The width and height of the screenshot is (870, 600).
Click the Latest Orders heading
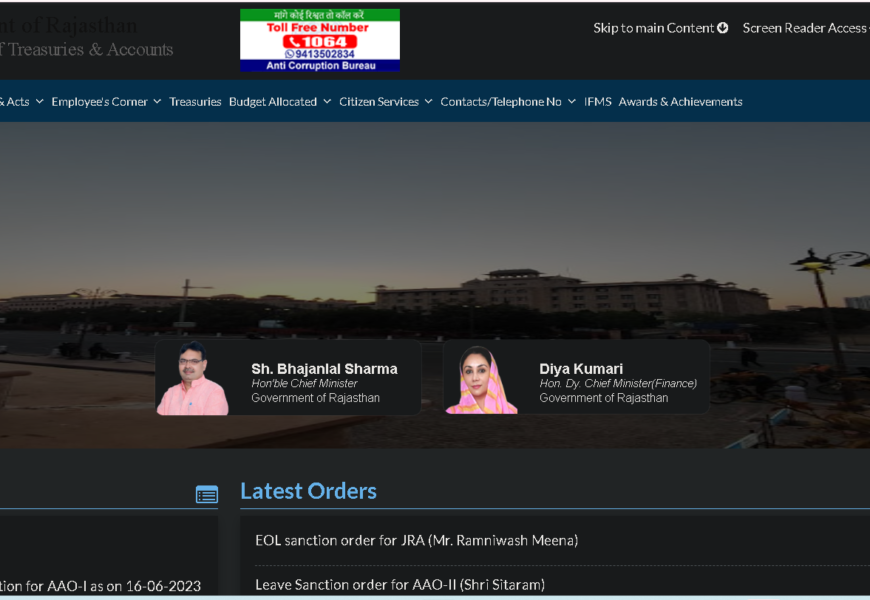308,491
